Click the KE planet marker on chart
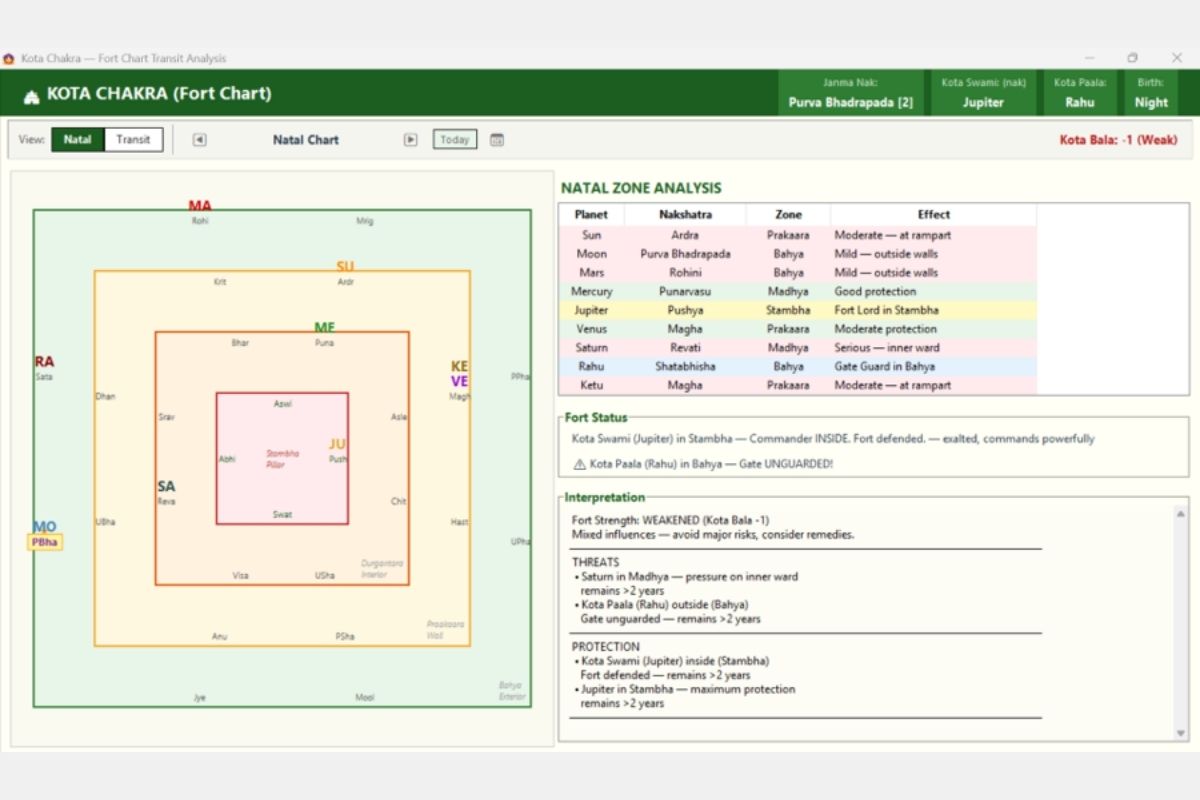1200x800 pixels. click(459, 367)
